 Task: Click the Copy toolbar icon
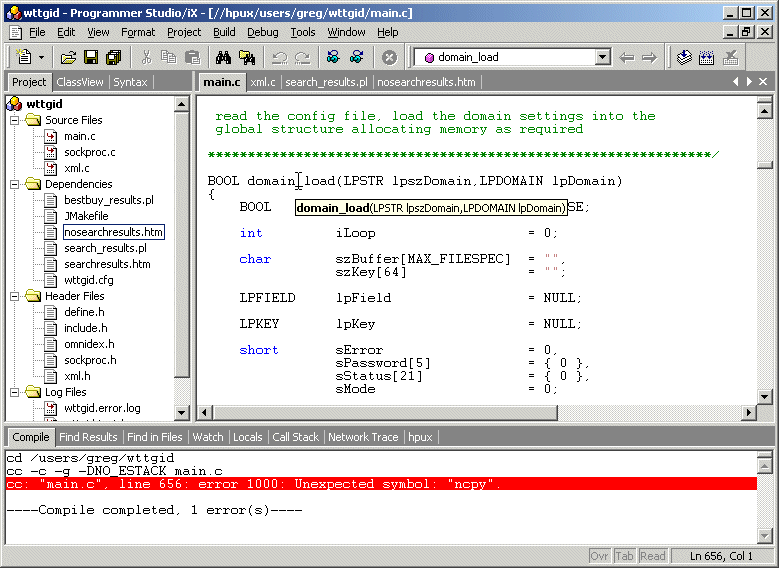tap(169, 58)
